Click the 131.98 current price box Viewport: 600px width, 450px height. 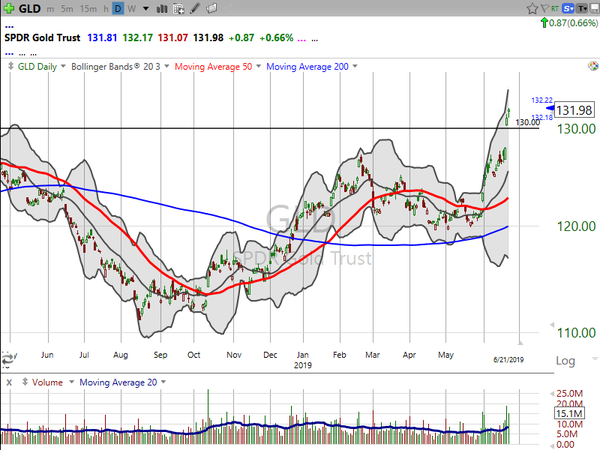point(574,110)
